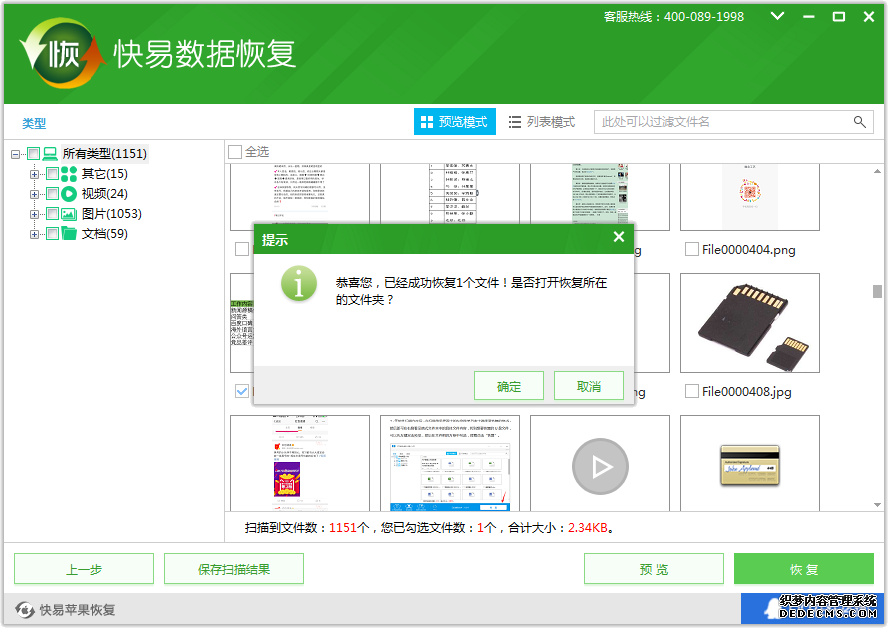Expand the 其它(15) tree node

pyautogui.click(x=34, y=174)
